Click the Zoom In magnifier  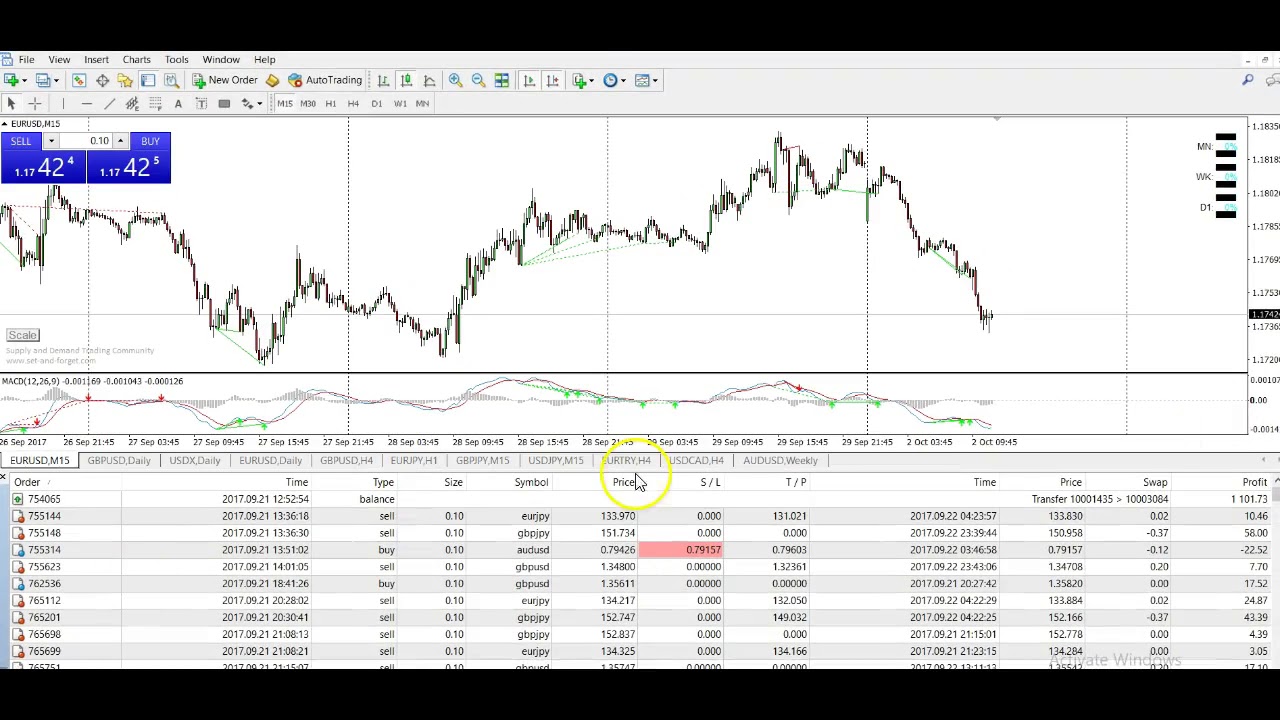[455, 80]
